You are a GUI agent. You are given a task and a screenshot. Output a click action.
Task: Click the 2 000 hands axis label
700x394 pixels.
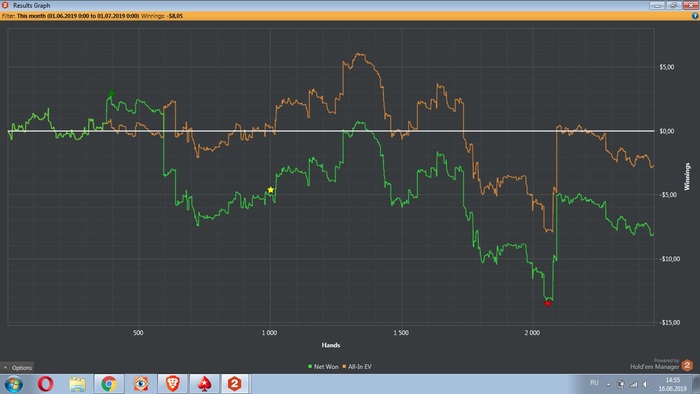tap(532, 333)
